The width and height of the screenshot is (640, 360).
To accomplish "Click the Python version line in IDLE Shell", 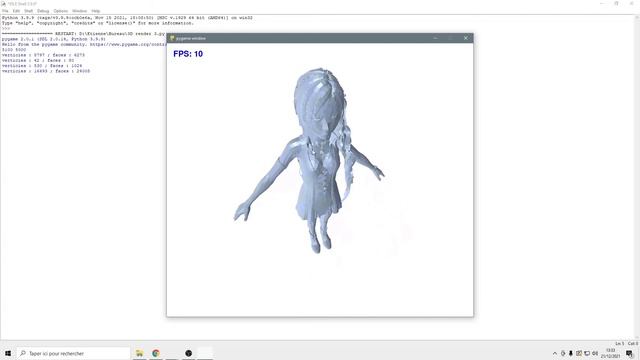I will click(127, 18).
